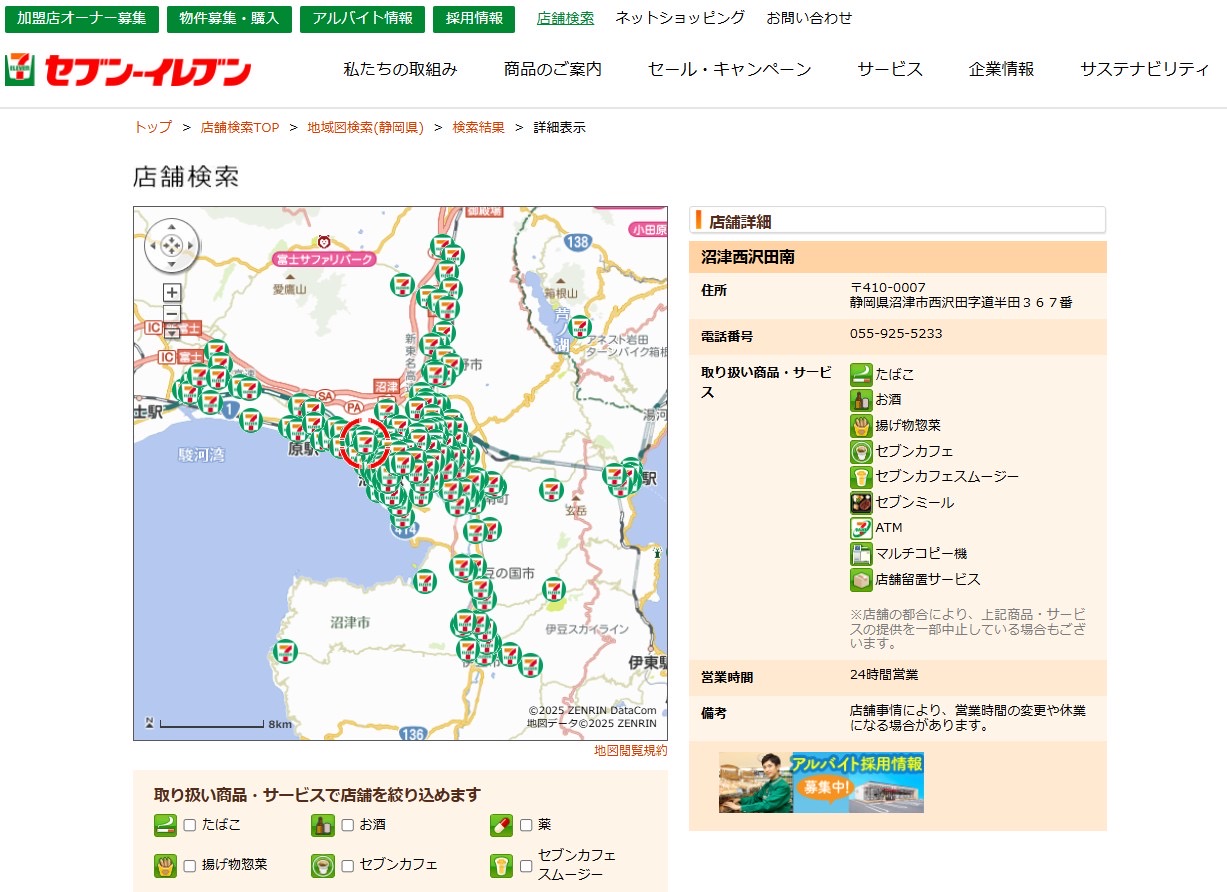Click the 富士サファリパーク map label
The height and width of the screenshot is (892, 1227).
324,259
